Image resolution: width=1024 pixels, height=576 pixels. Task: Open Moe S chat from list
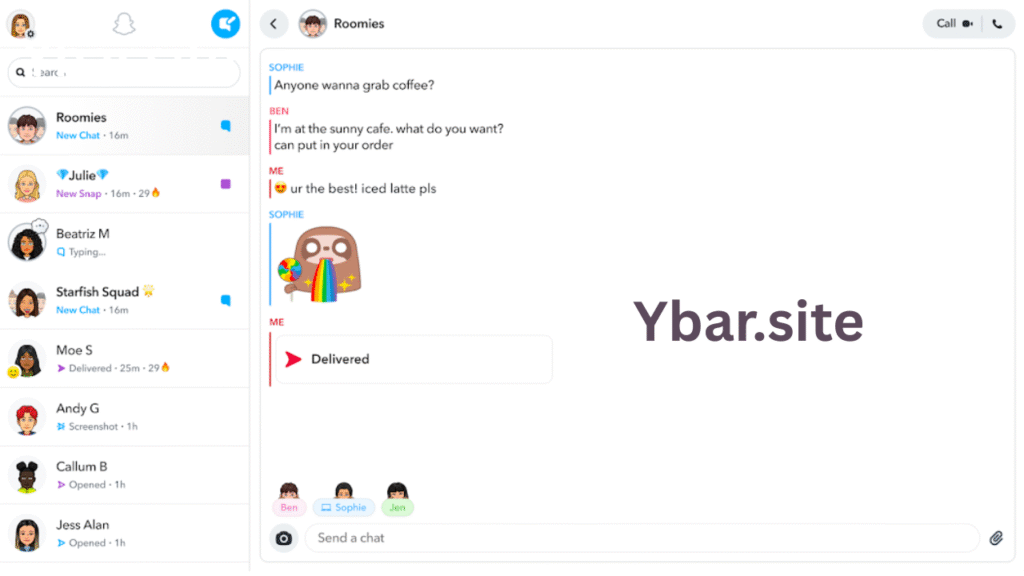coord(124,358)
